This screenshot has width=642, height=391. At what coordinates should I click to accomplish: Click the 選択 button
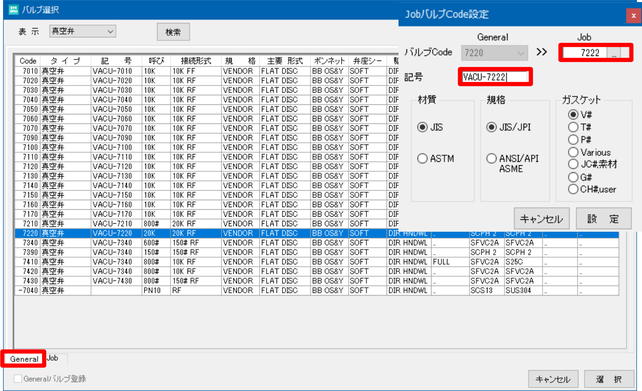coord(609,379)
